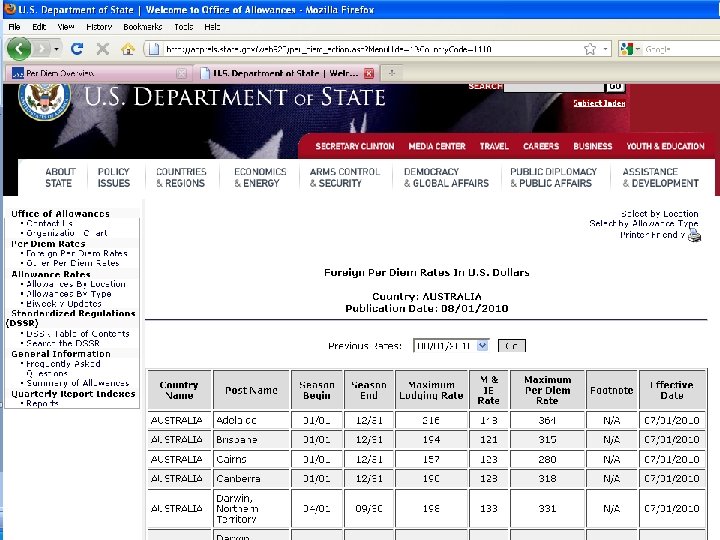This screenshot has height=540, width=720.
Task: Open Allowances By Type link
Action: pos(68,294)
